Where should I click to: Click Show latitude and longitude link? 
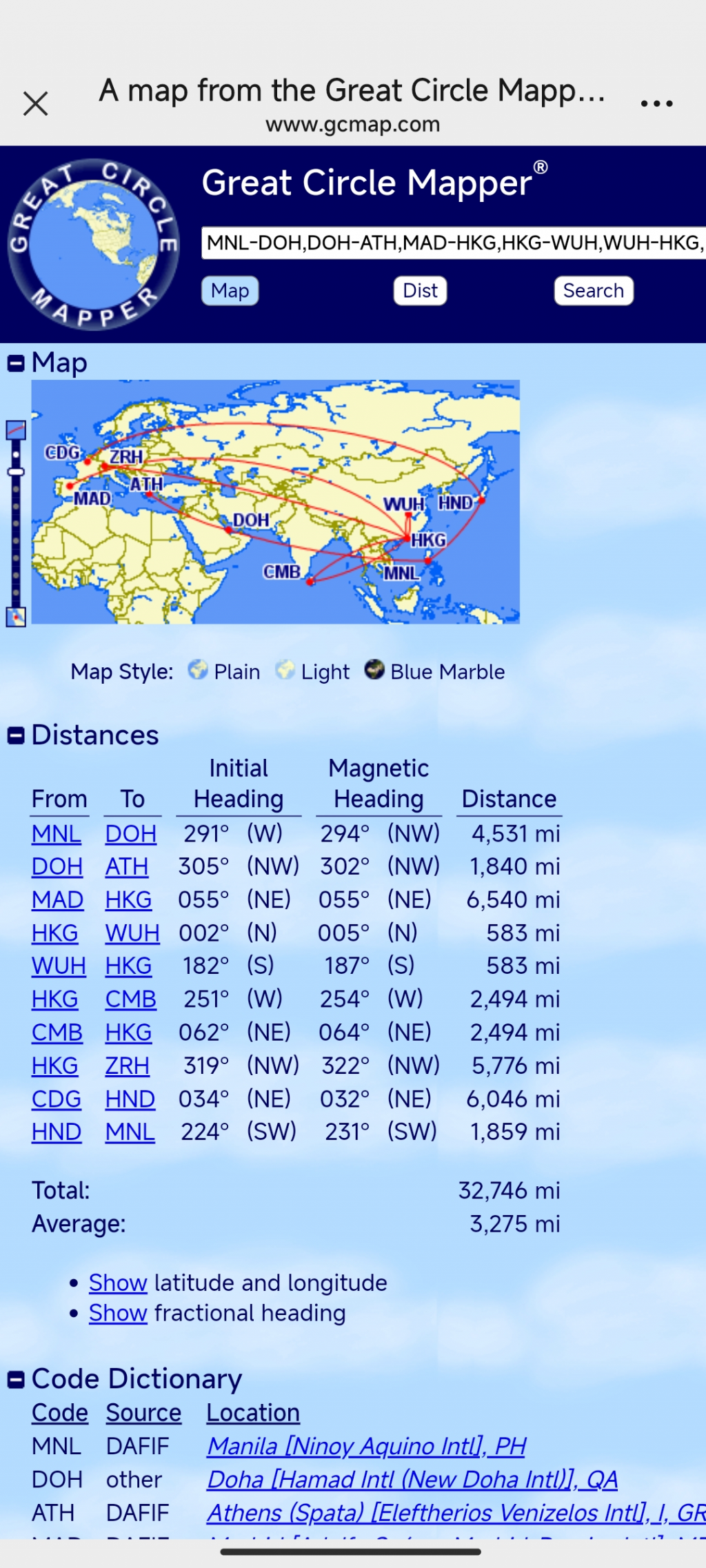coord(118,1283)
